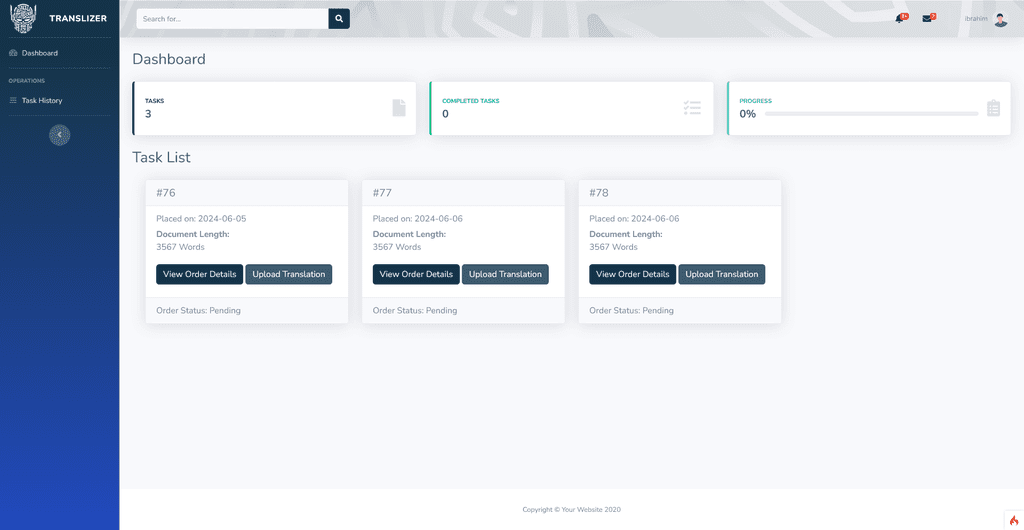
Task: Click '3567 Words' on task #77
Action: click(397, 247)
